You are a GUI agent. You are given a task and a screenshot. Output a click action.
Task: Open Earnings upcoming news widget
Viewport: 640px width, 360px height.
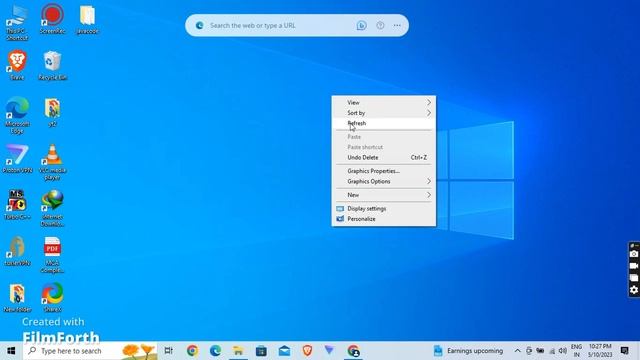point(468,351)
